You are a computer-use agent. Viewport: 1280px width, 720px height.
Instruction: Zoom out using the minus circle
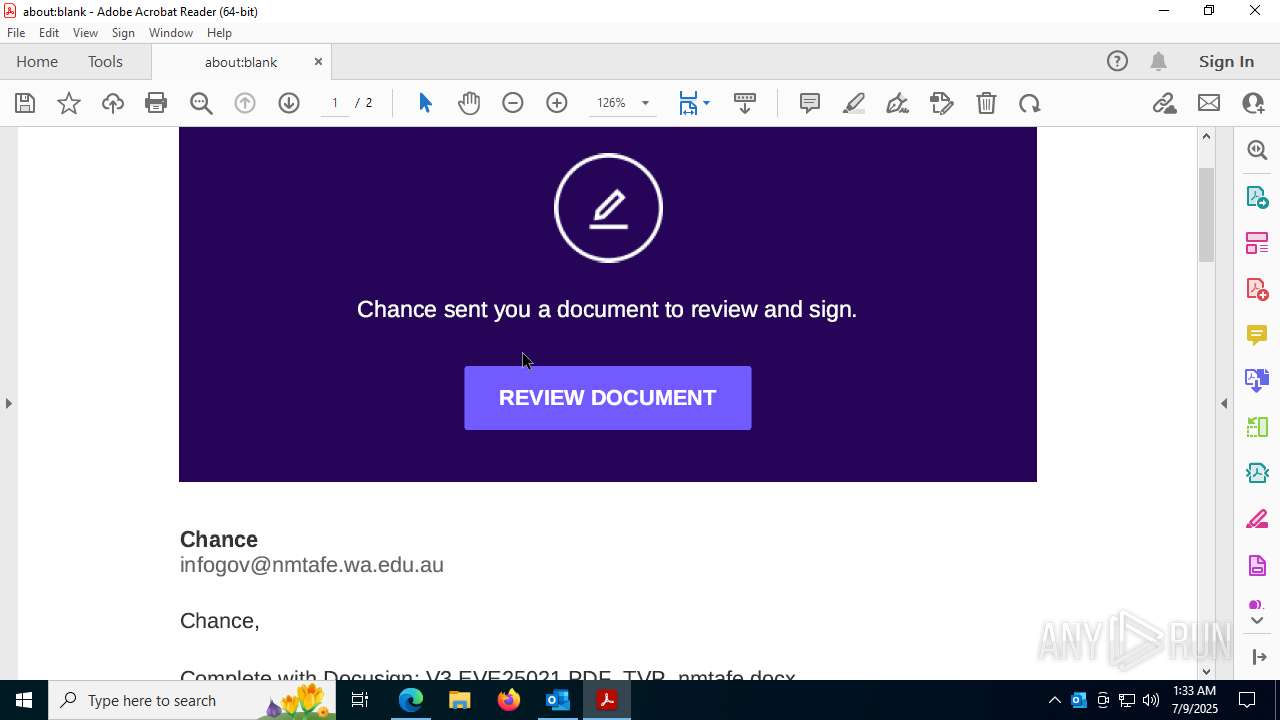pos(513,103)
